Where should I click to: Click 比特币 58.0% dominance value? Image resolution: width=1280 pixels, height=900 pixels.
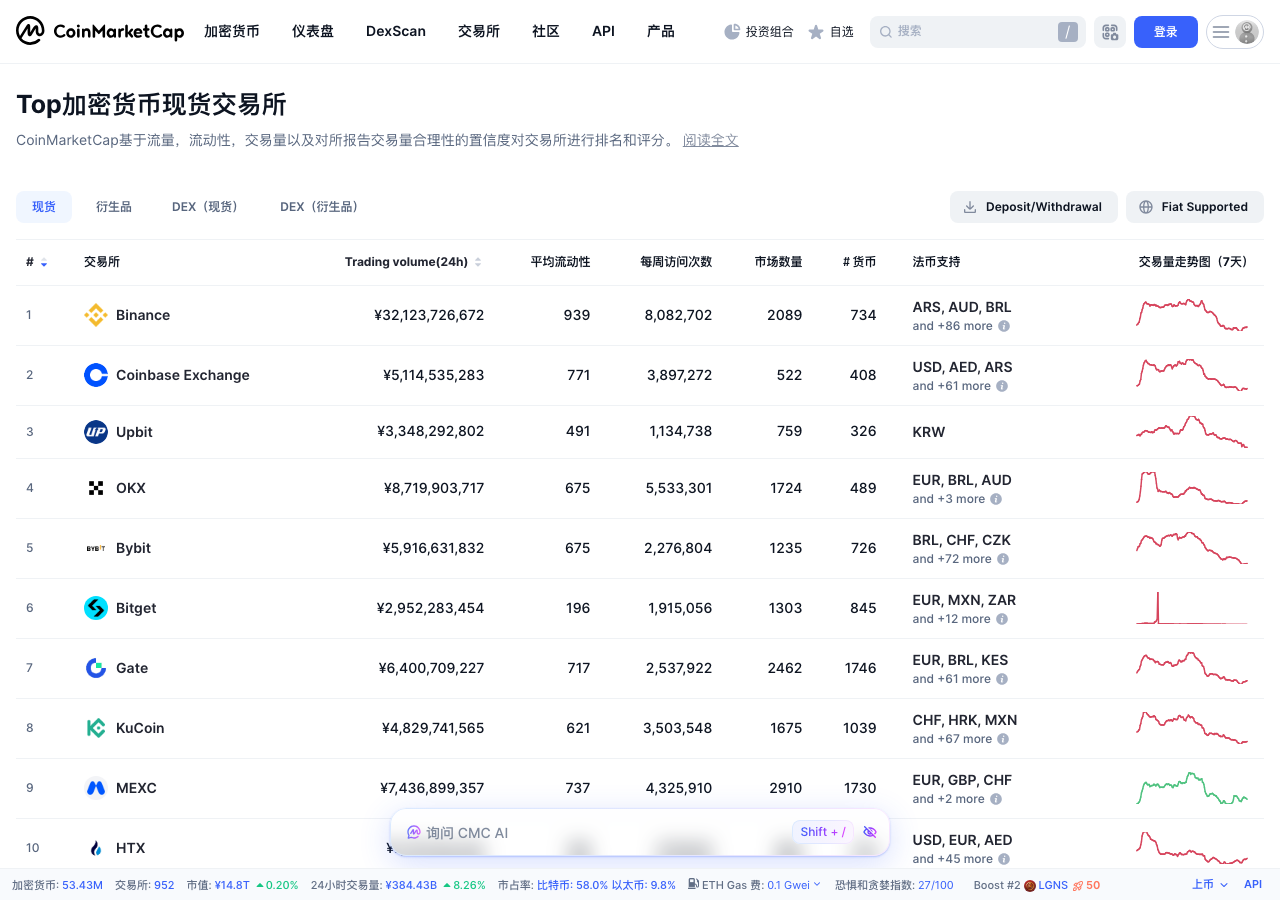[x=573, y=885]
